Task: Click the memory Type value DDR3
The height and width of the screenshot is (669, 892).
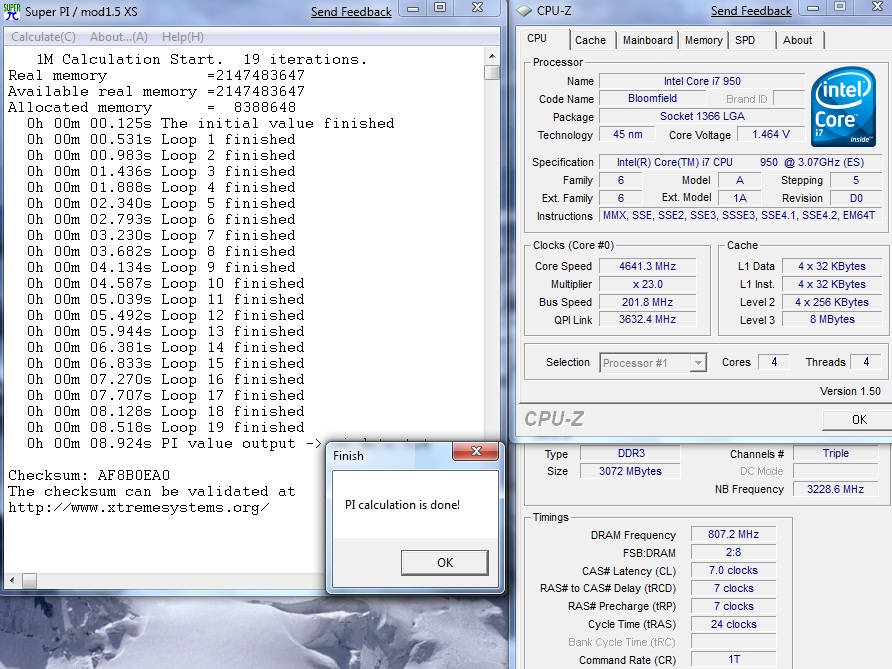Action: tap(631, 453)
